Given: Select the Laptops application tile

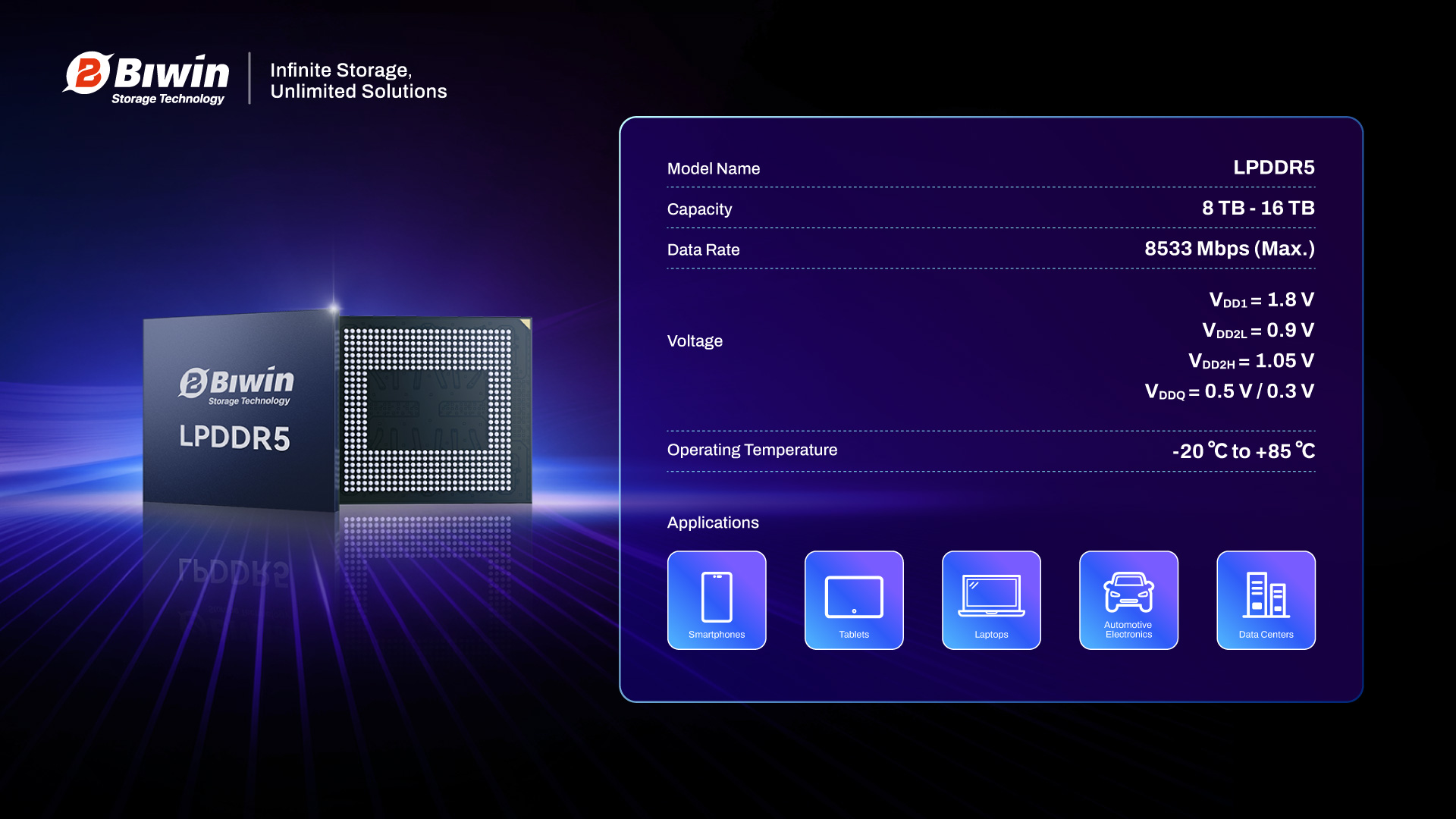Looking at the screenshot, I should coord(991,600).
